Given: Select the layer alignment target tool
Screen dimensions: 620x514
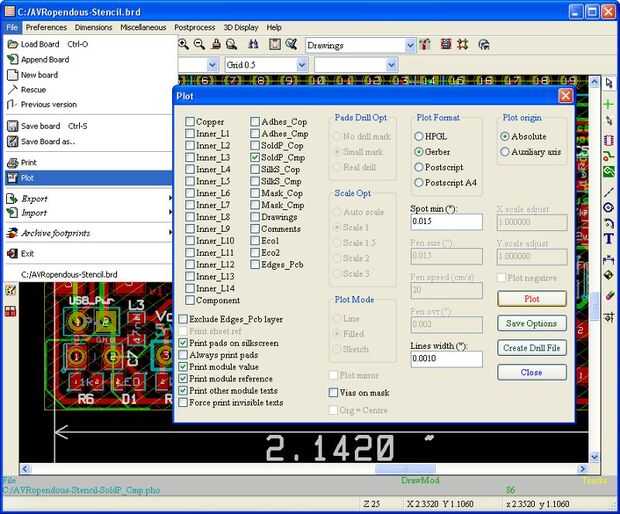Looking at the screenshot, I should [x=609, y=275].
